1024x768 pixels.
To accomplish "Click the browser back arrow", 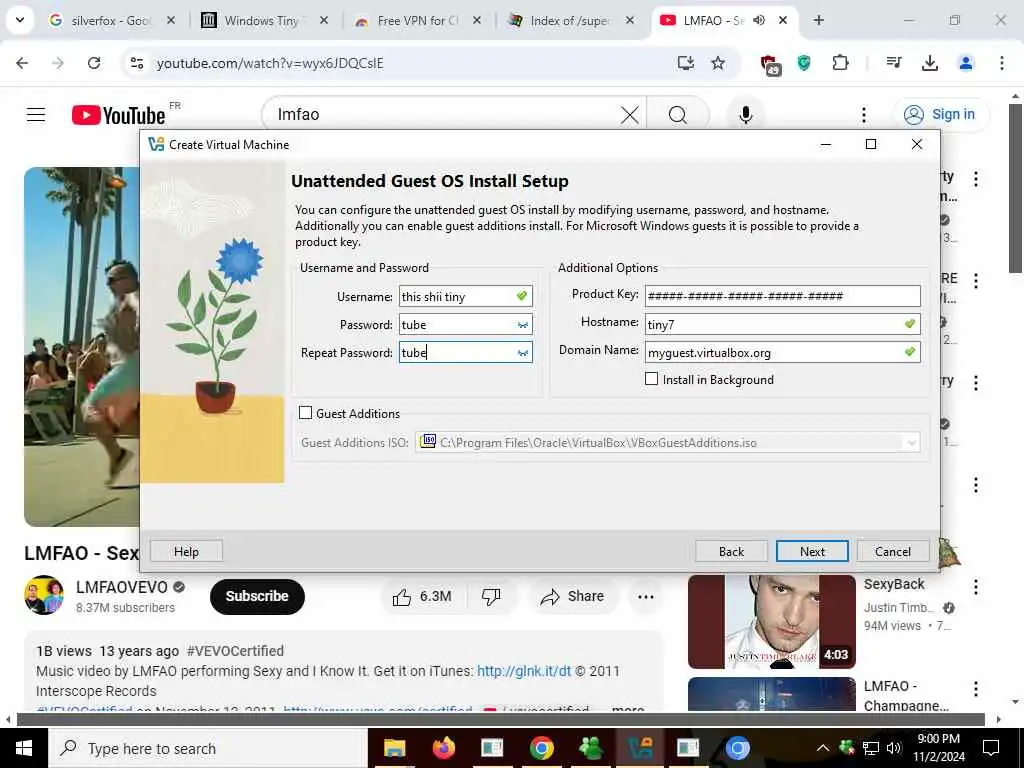I will click(22, 63).
